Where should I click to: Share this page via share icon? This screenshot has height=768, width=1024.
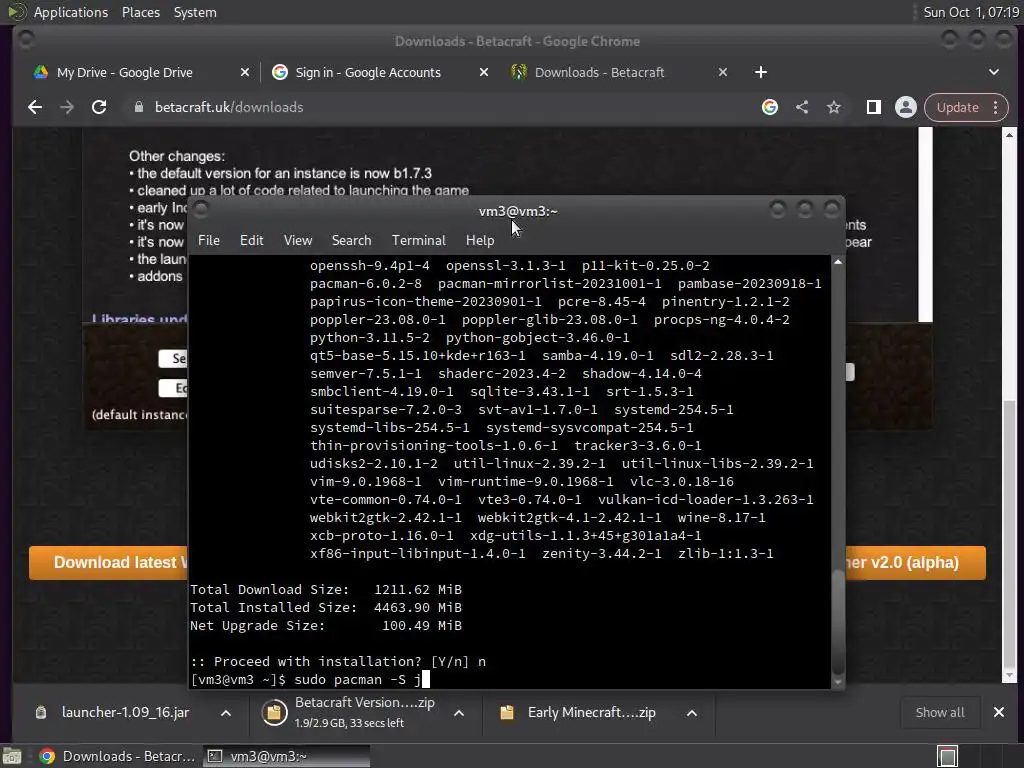click(802, 107)
